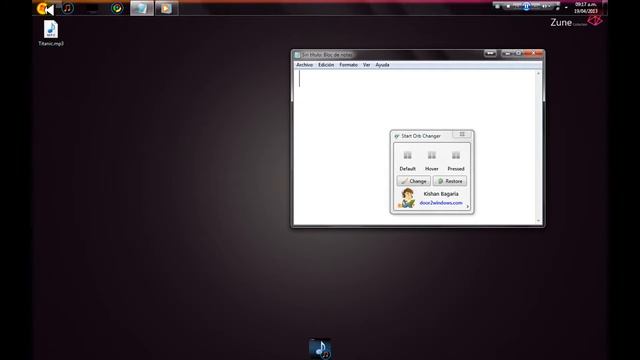Open the door2windows.com link

pos(441,203)
